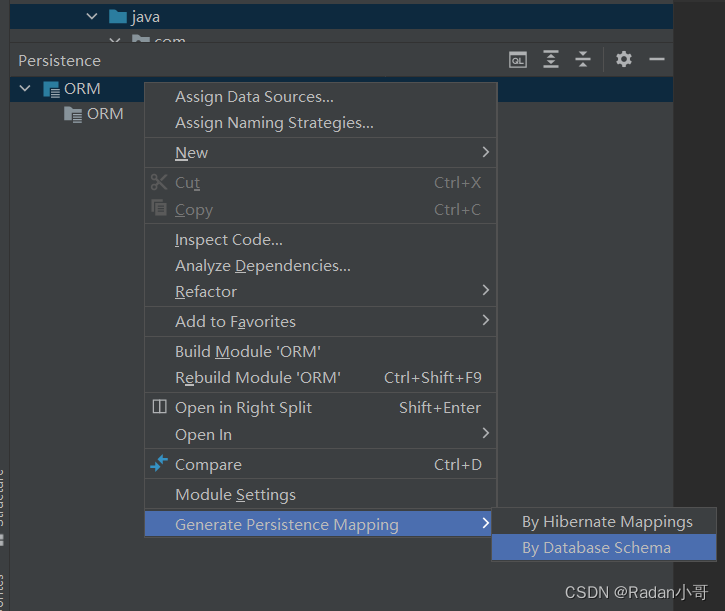Select Refactor menu entry

[x=320, y=292]
